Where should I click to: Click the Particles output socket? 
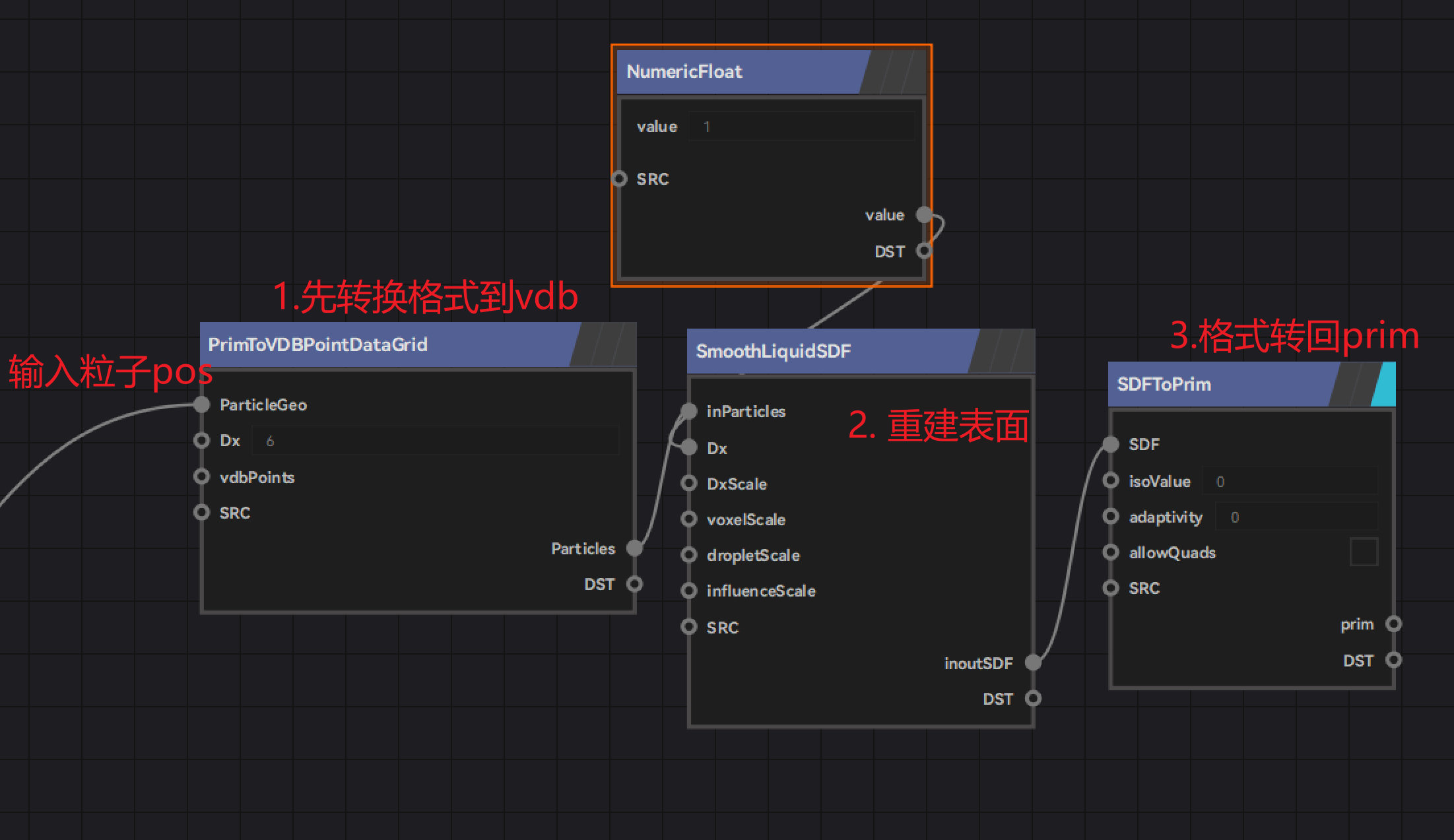[x=635, y=548]
